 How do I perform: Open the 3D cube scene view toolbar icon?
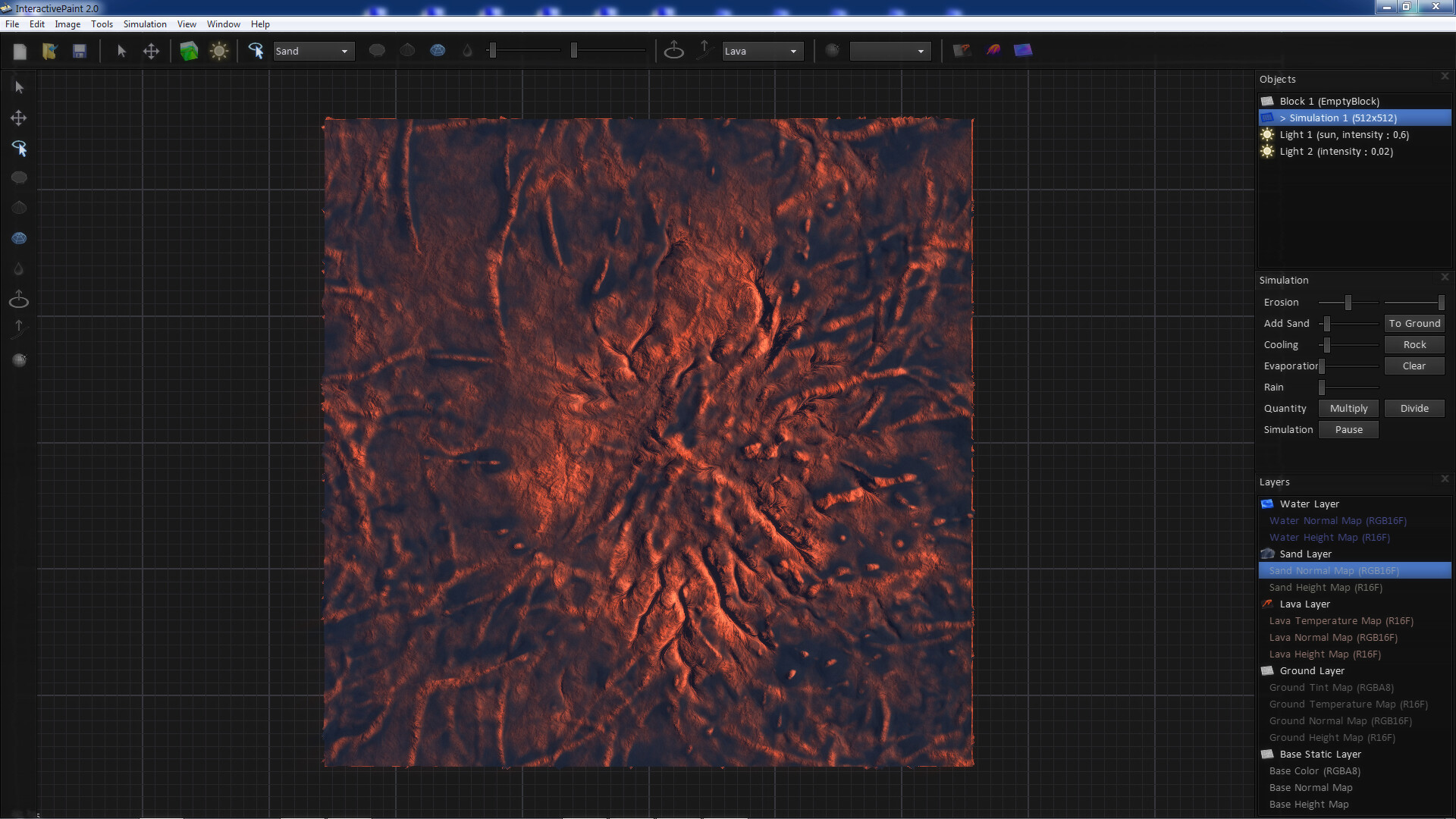coord(189,51)
